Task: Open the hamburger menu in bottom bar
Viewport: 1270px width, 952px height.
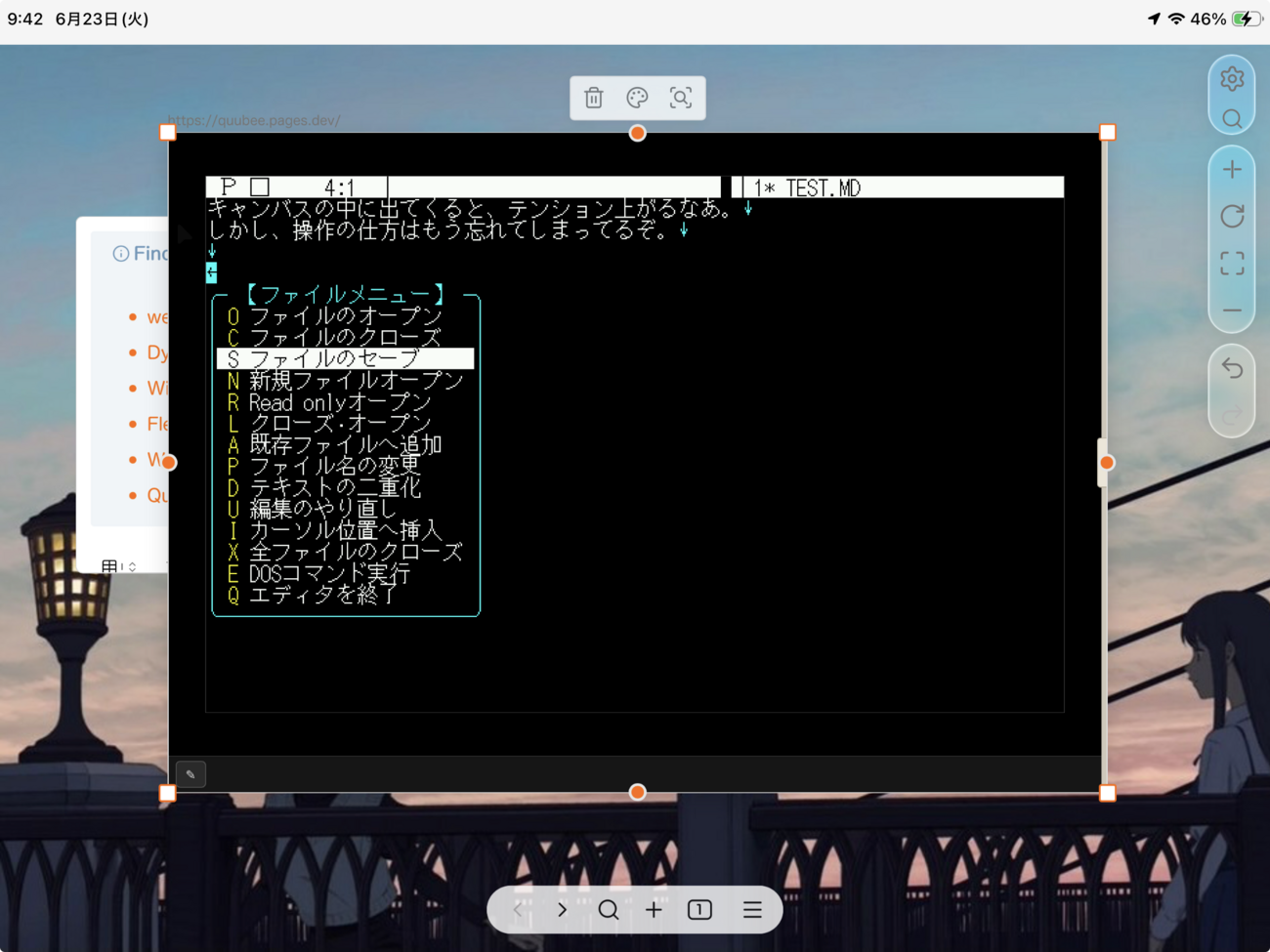Action: pos(752,910)
